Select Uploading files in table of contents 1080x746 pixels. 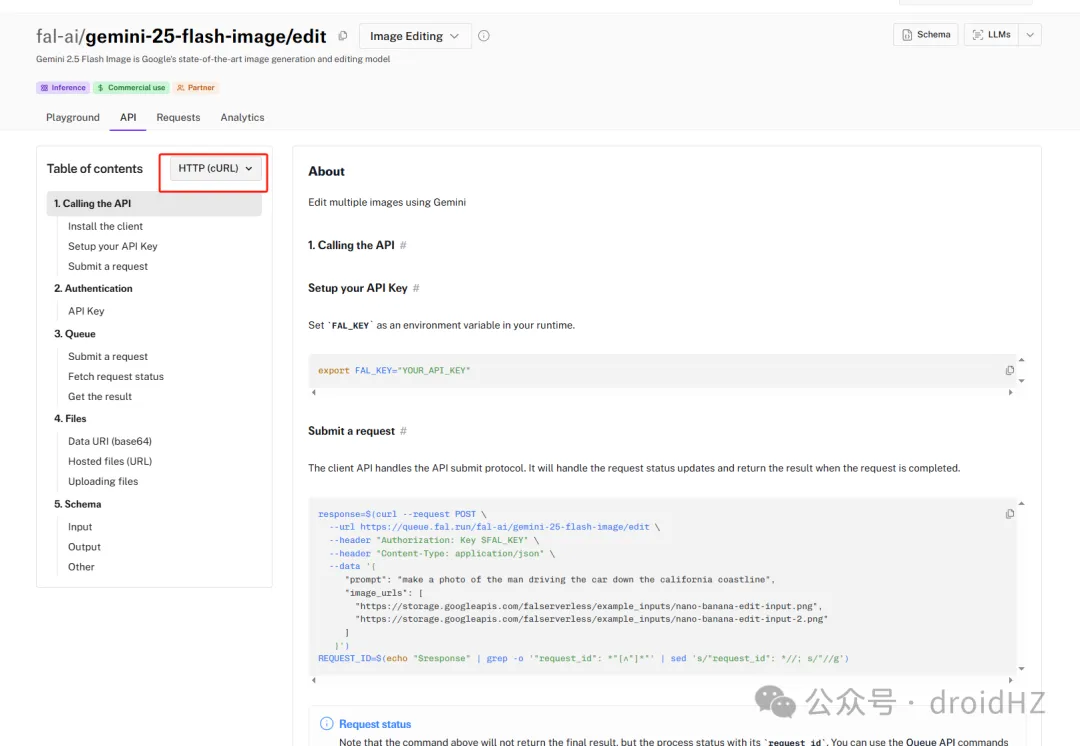tap(103, 481)
